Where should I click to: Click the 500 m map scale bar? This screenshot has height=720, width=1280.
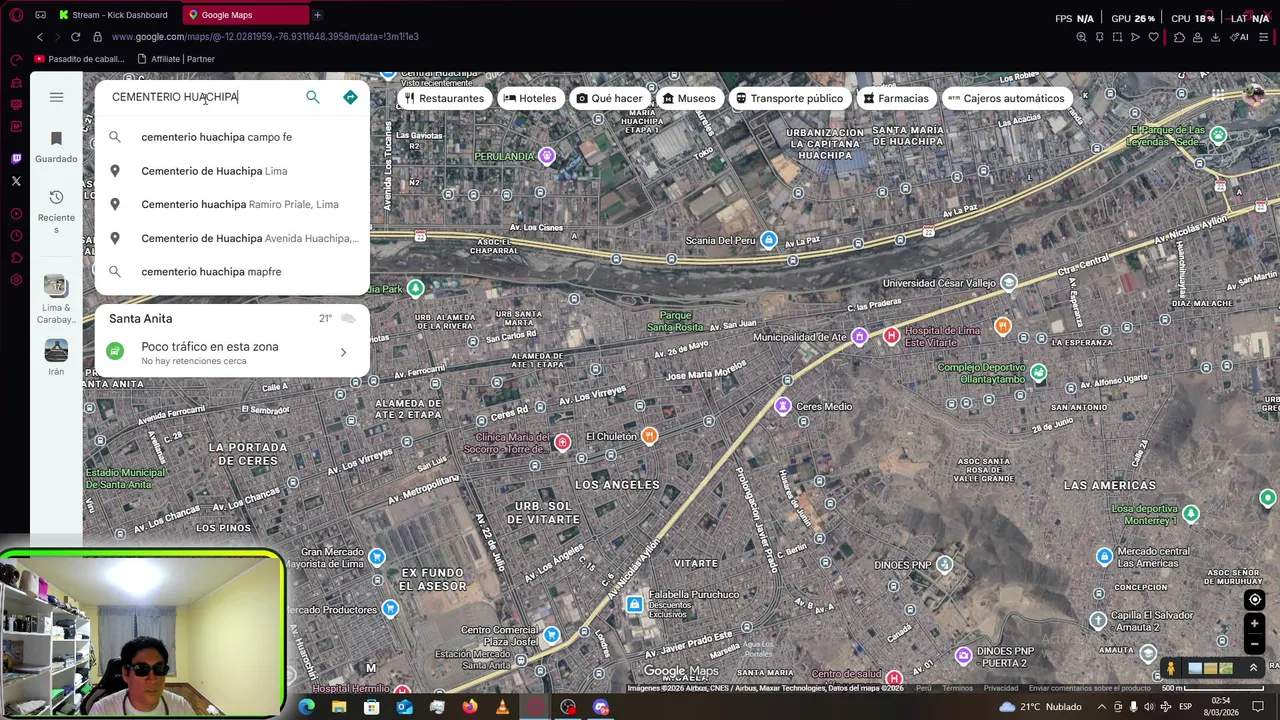coord(1215,688)
